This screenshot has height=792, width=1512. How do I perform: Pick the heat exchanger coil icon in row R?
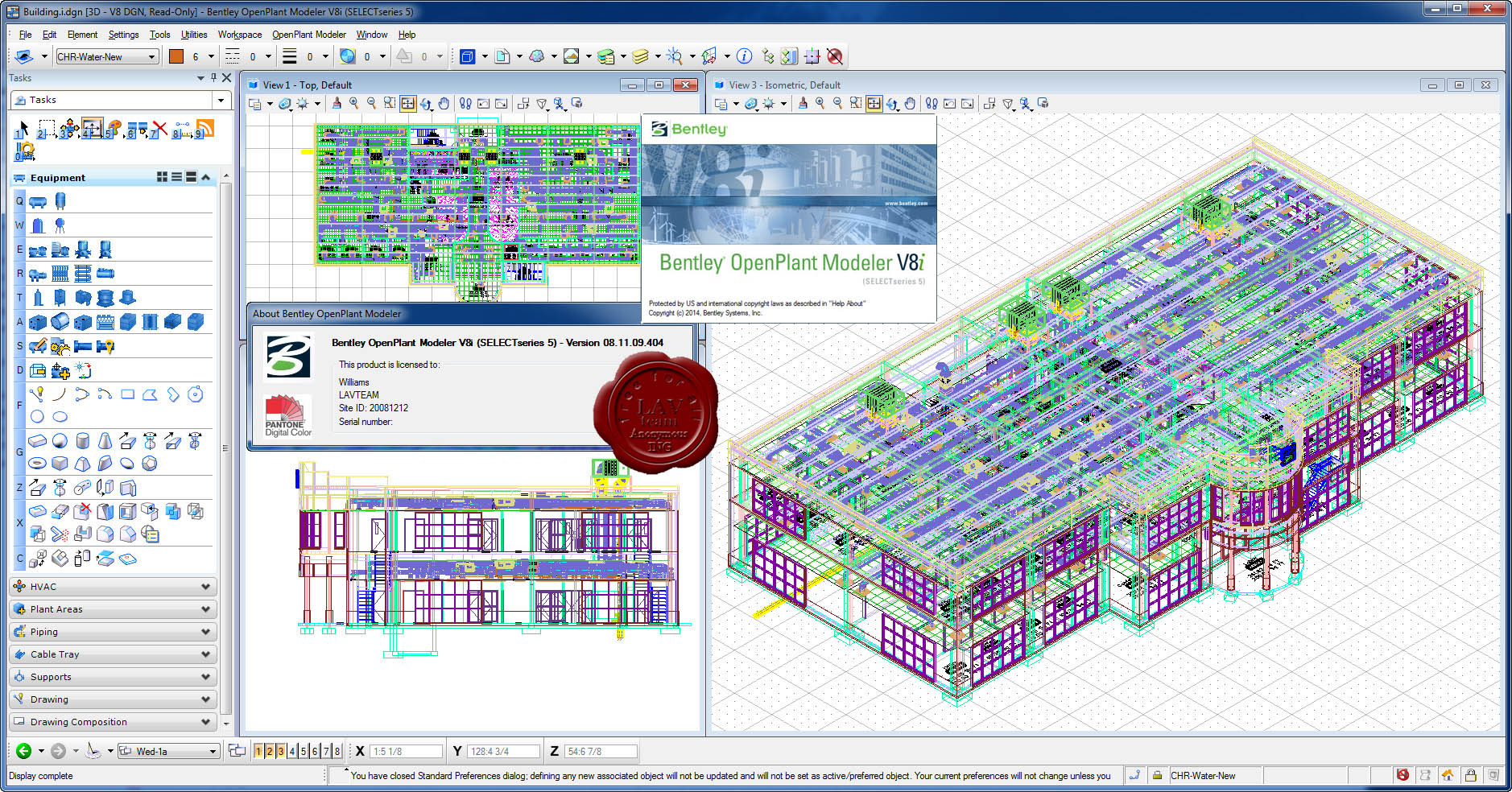83,274
